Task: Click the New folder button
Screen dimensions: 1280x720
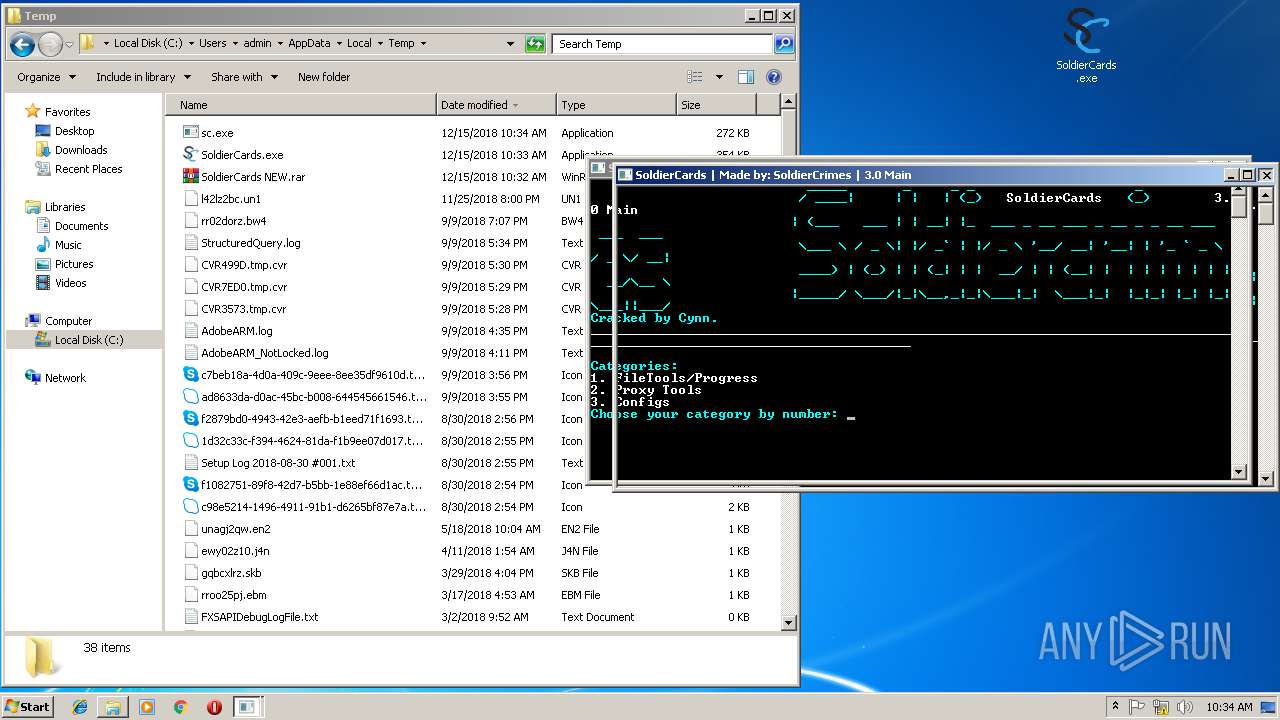Action: click(x=324, y=77)
